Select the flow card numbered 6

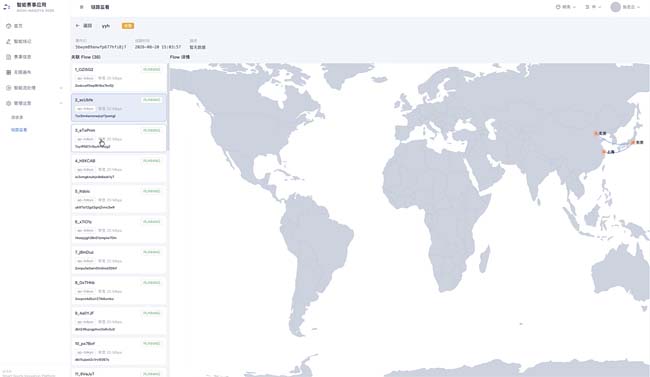(x=119, y=230)
